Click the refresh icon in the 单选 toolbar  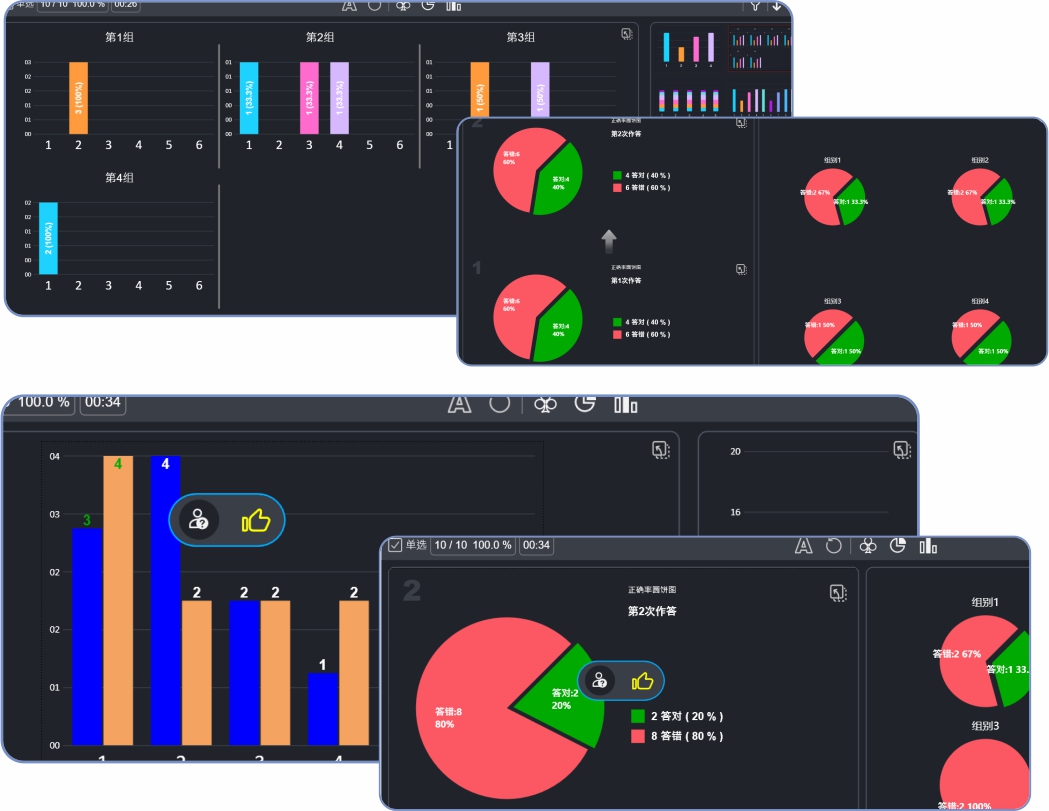coord(833,545)
